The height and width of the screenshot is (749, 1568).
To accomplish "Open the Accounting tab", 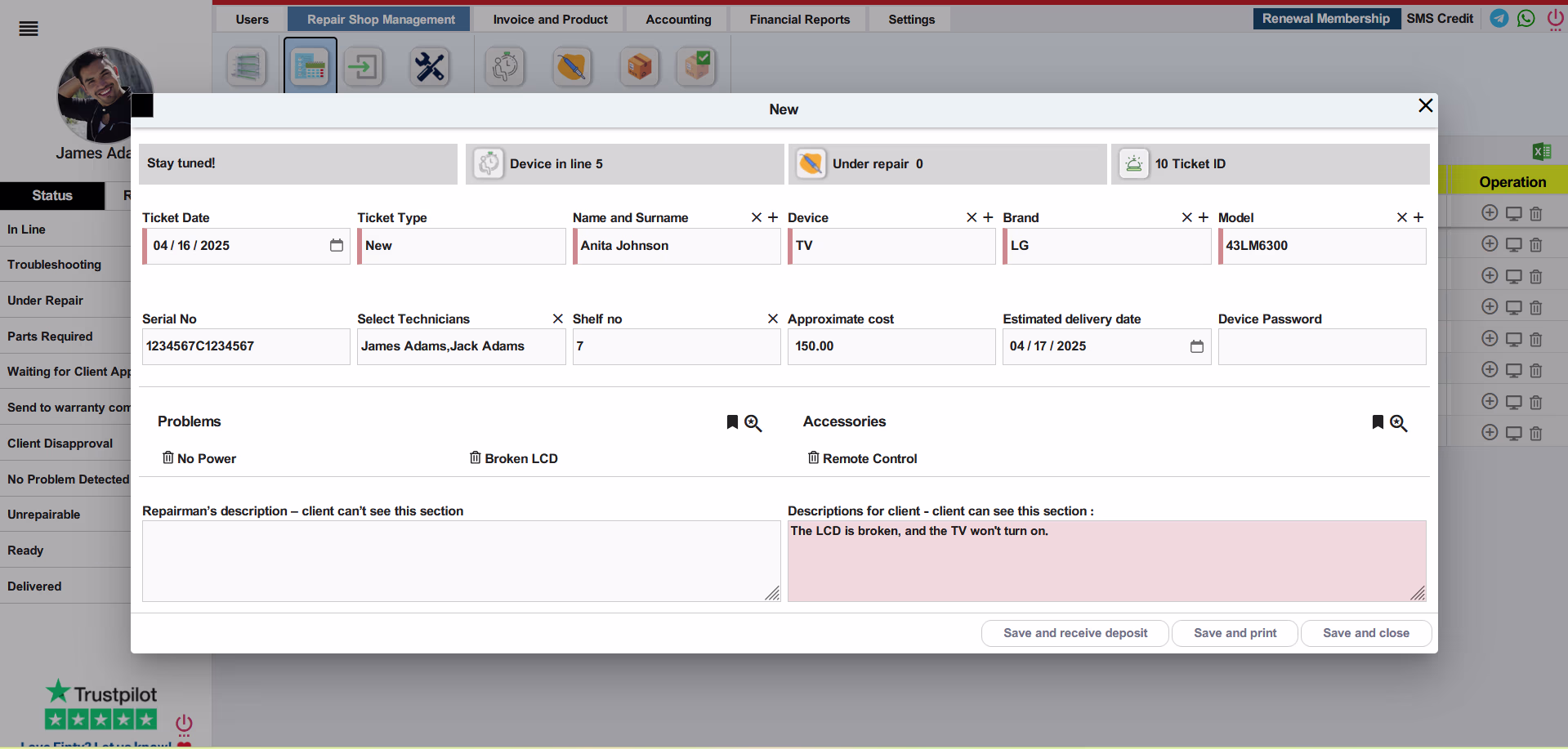I will click(678, 20).
